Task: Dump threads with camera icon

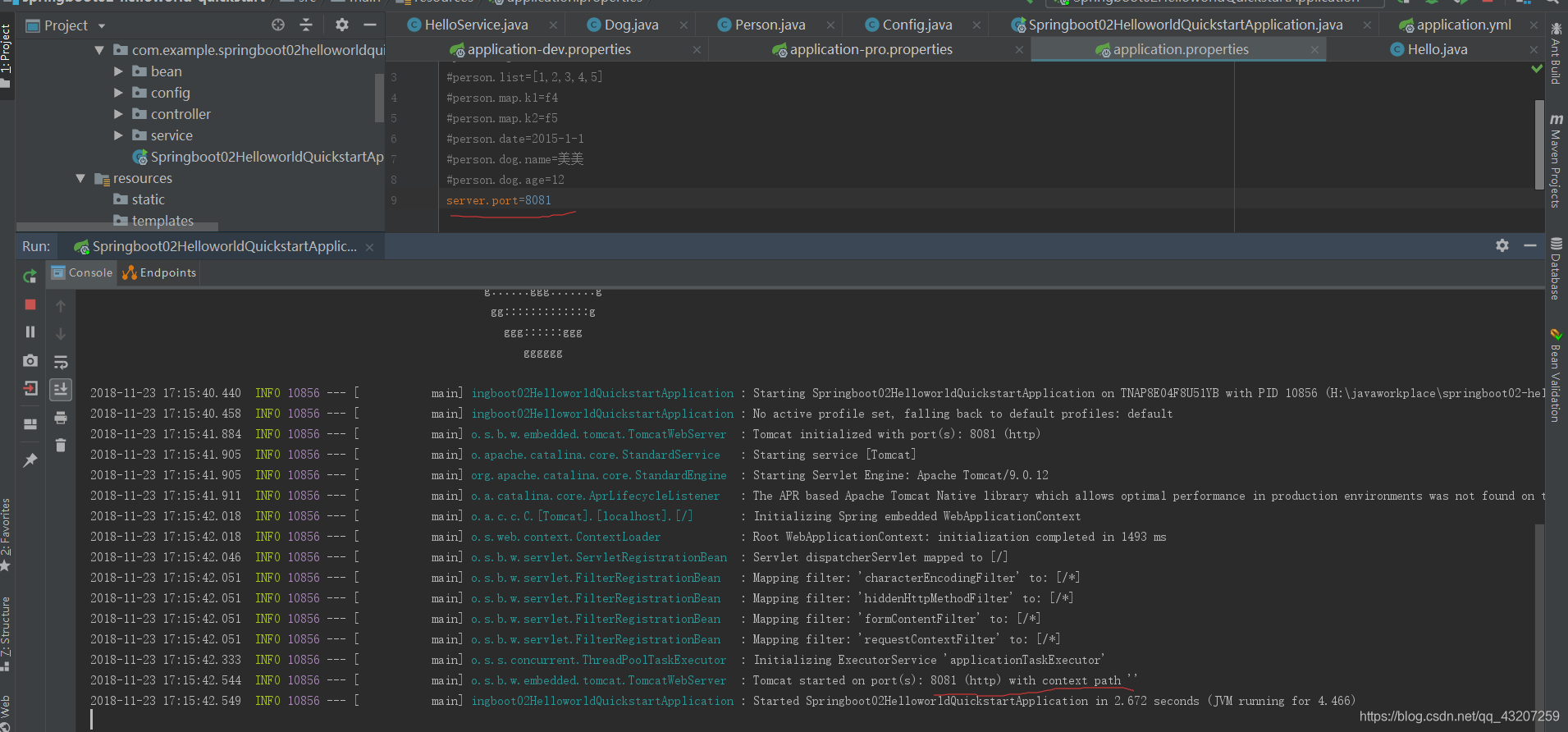Action: pyautogui.click(x=30, y=360)
